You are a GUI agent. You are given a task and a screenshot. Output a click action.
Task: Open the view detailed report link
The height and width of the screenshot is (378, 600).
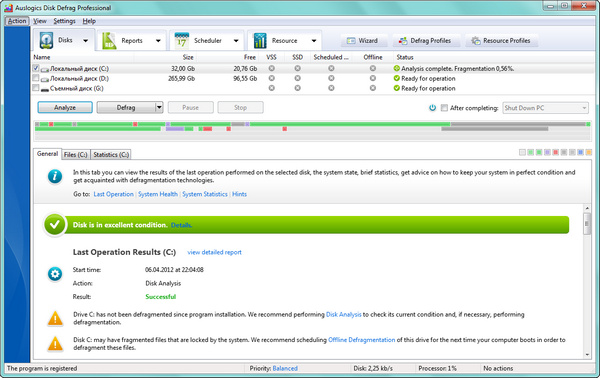click(x=214, y=252)
